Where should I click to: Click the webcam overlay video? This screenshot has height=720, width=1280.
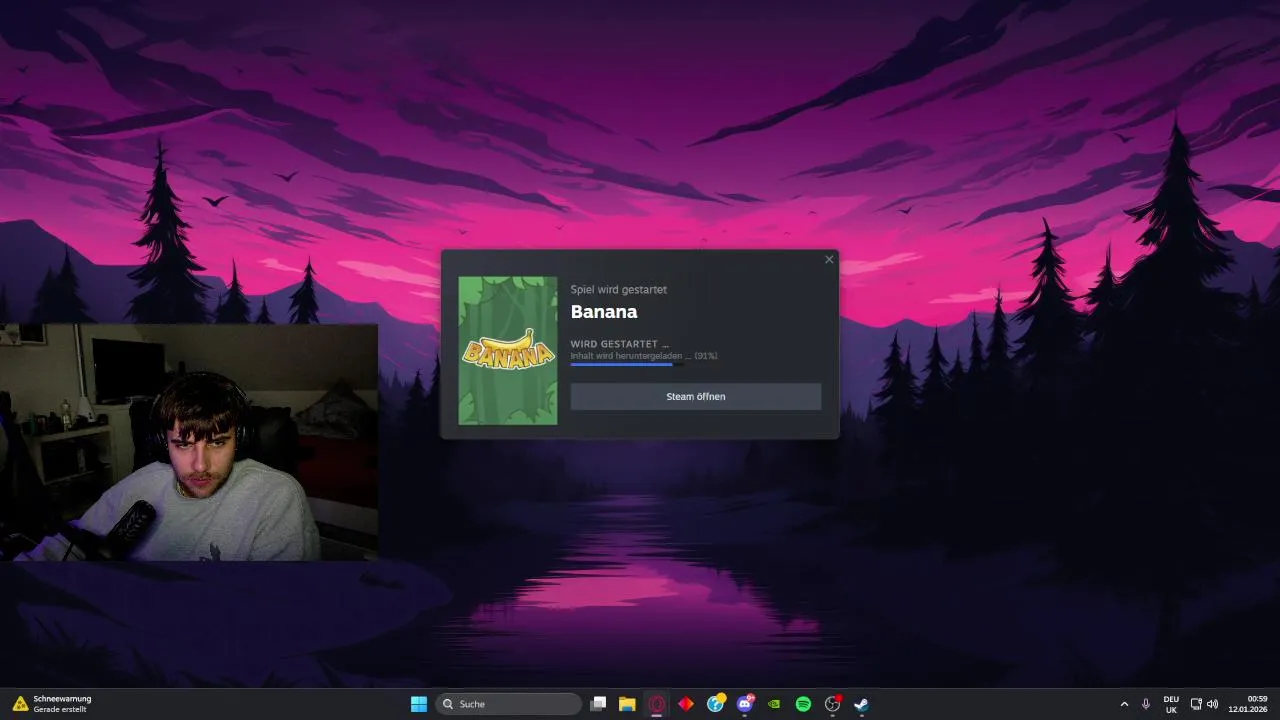(x=189, y=442)
